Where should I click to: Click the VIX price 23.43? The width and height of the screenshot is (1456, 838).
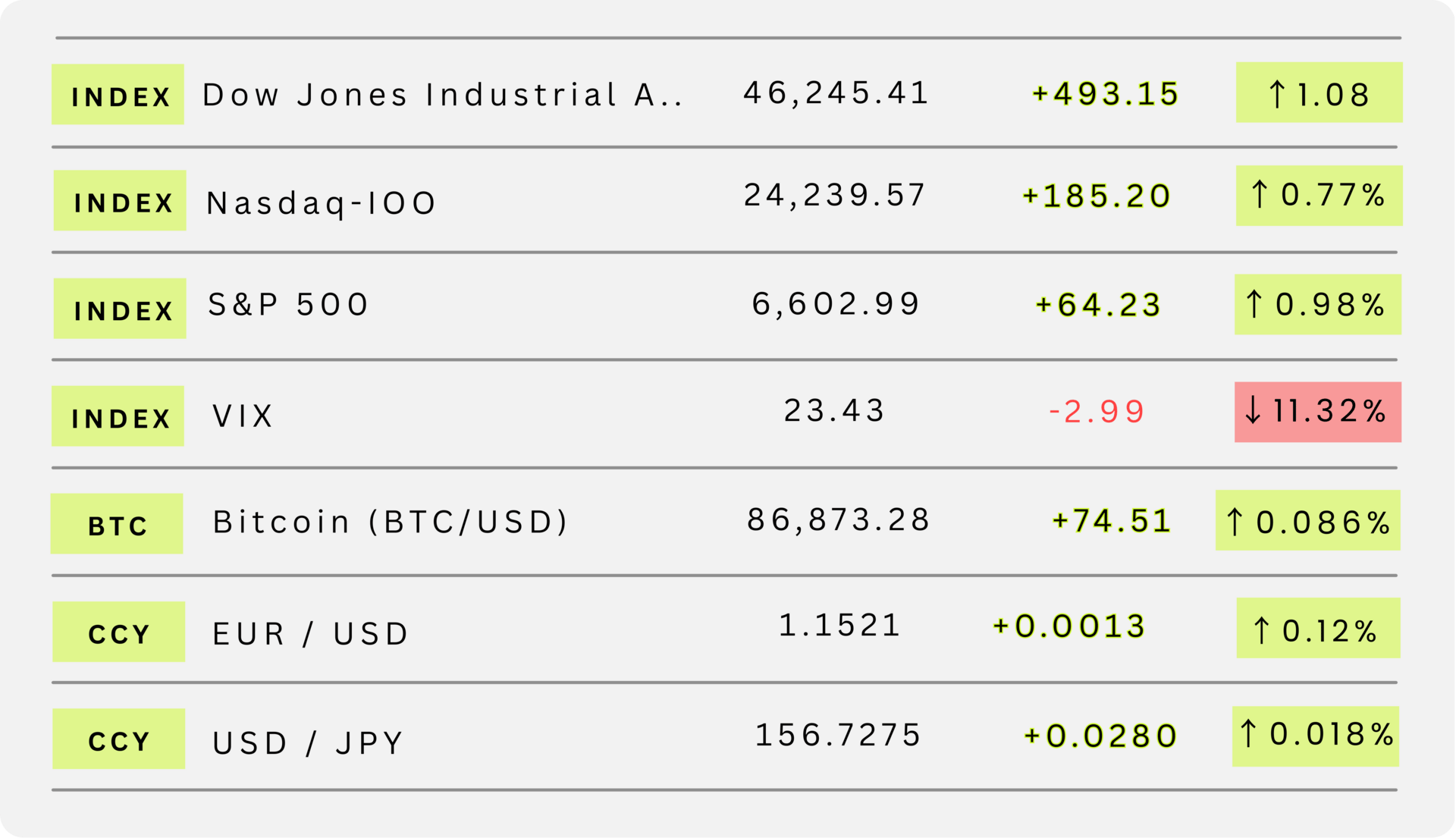coord(834,410)
